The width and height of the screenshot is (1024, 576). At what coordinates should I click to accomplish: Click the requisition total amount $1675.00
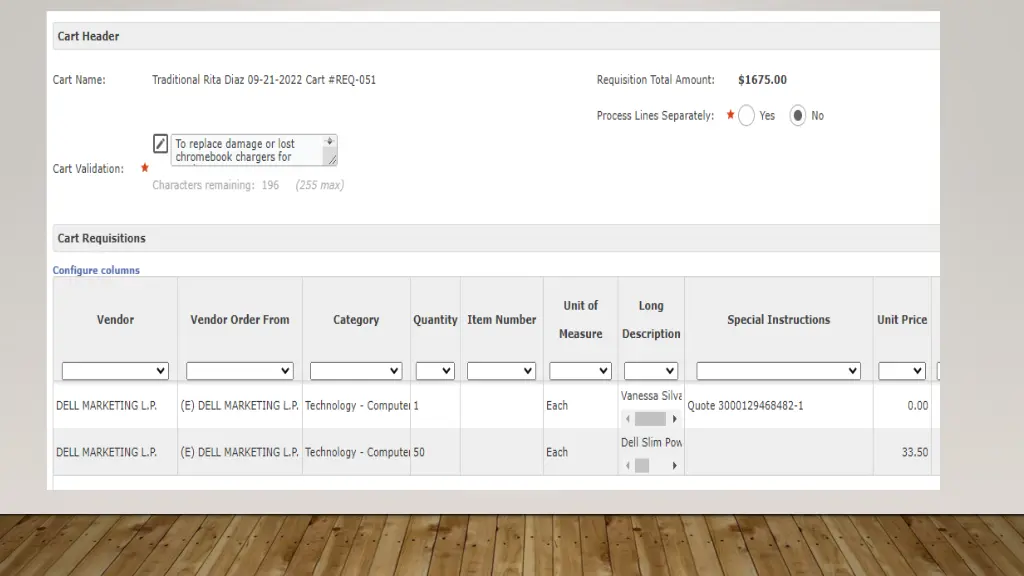[762, 80]
